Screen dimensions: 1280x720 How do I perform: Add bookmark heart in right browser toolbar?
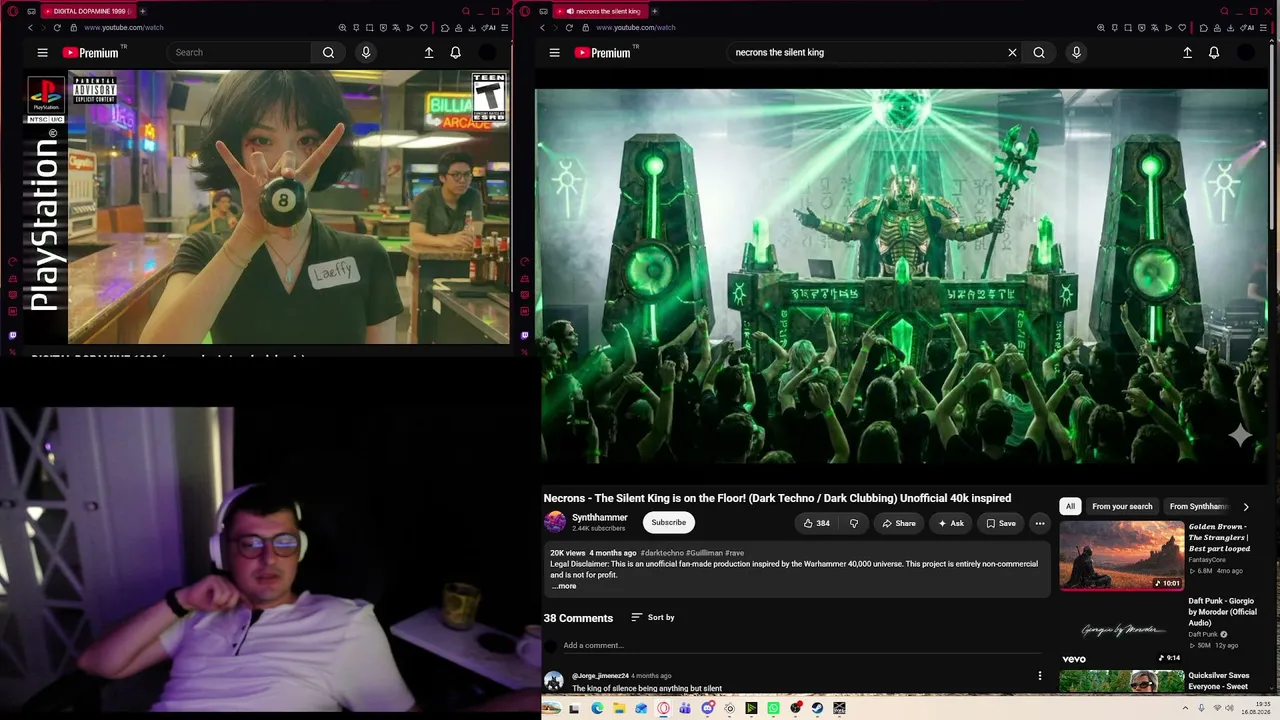pos(1183,28)
